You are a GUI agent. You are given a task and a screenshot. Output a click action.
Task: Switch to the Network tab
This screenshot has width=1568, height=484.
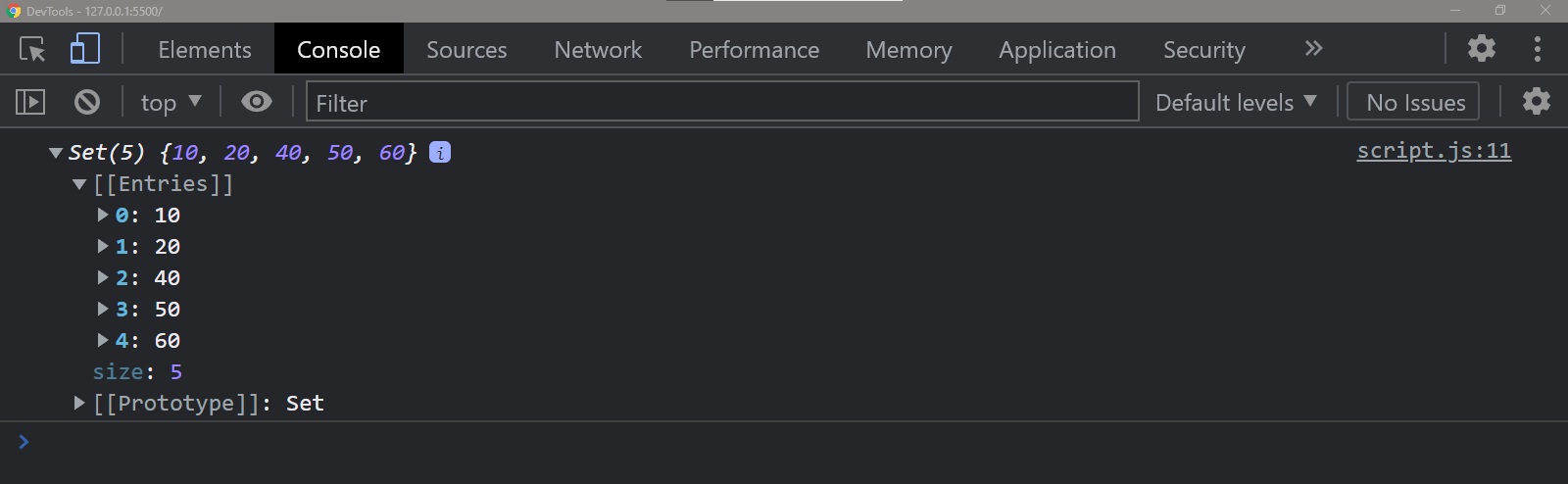point(598,50)
